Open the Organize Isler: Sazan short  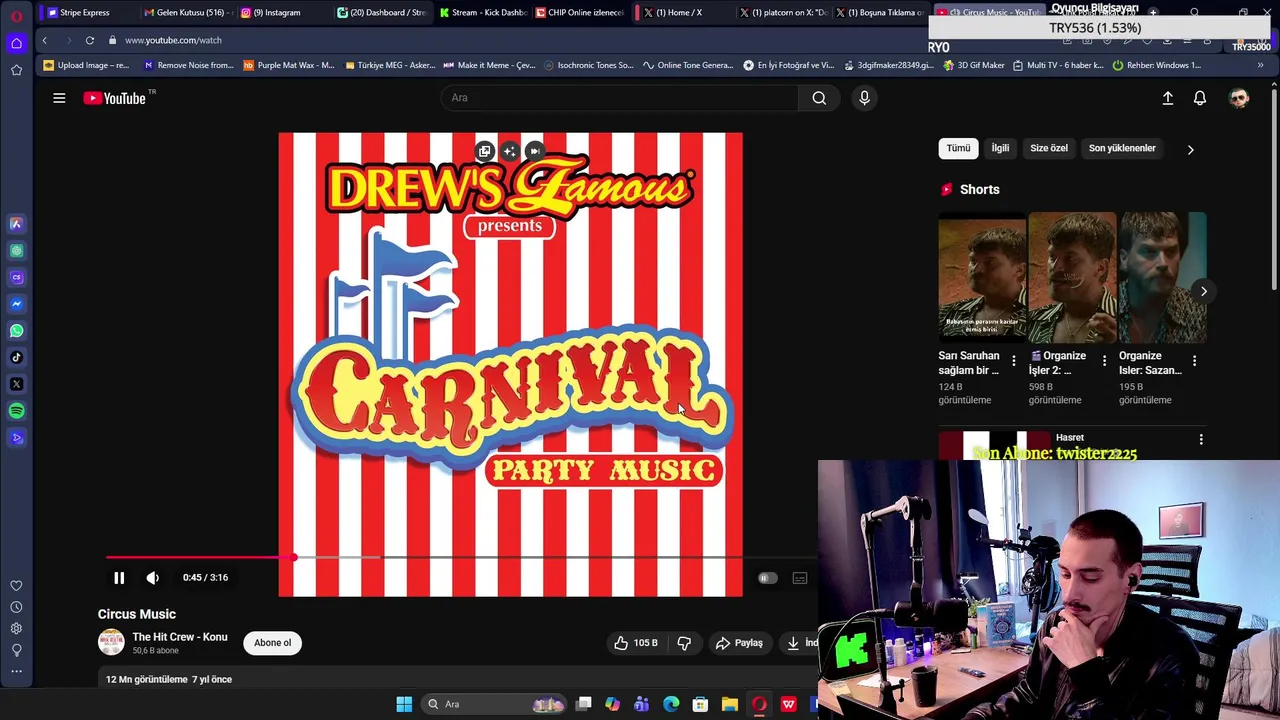pyautogui.click(x=1162, y=277)
